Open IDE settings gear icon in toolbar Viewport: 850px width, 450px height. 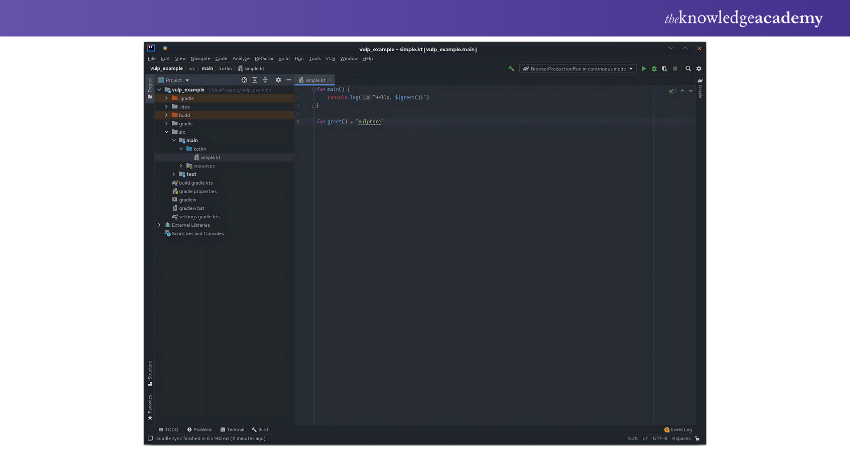698,69
